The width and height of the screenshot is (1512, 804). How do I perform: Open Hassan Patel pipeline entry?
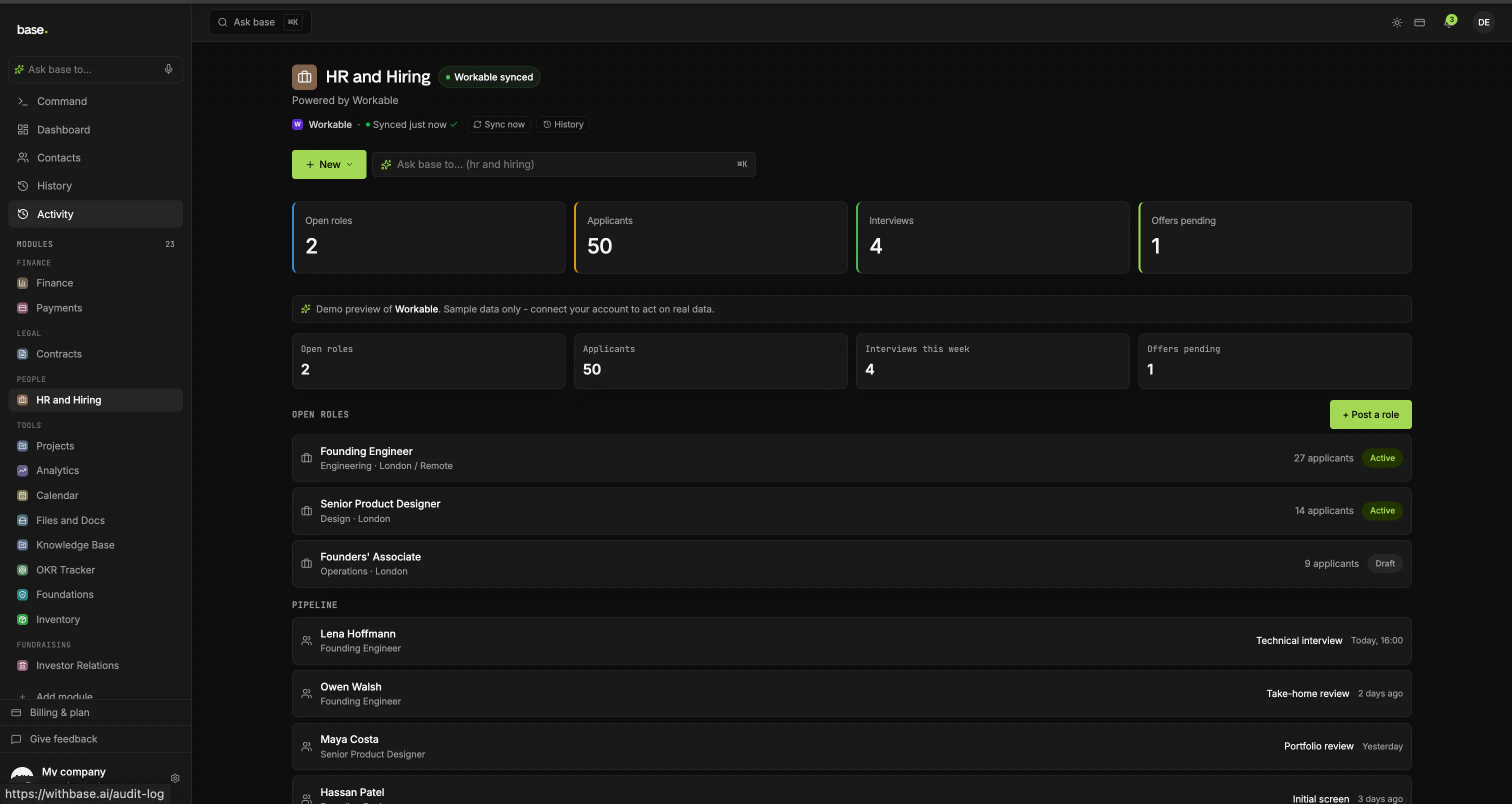coord(851,790)
